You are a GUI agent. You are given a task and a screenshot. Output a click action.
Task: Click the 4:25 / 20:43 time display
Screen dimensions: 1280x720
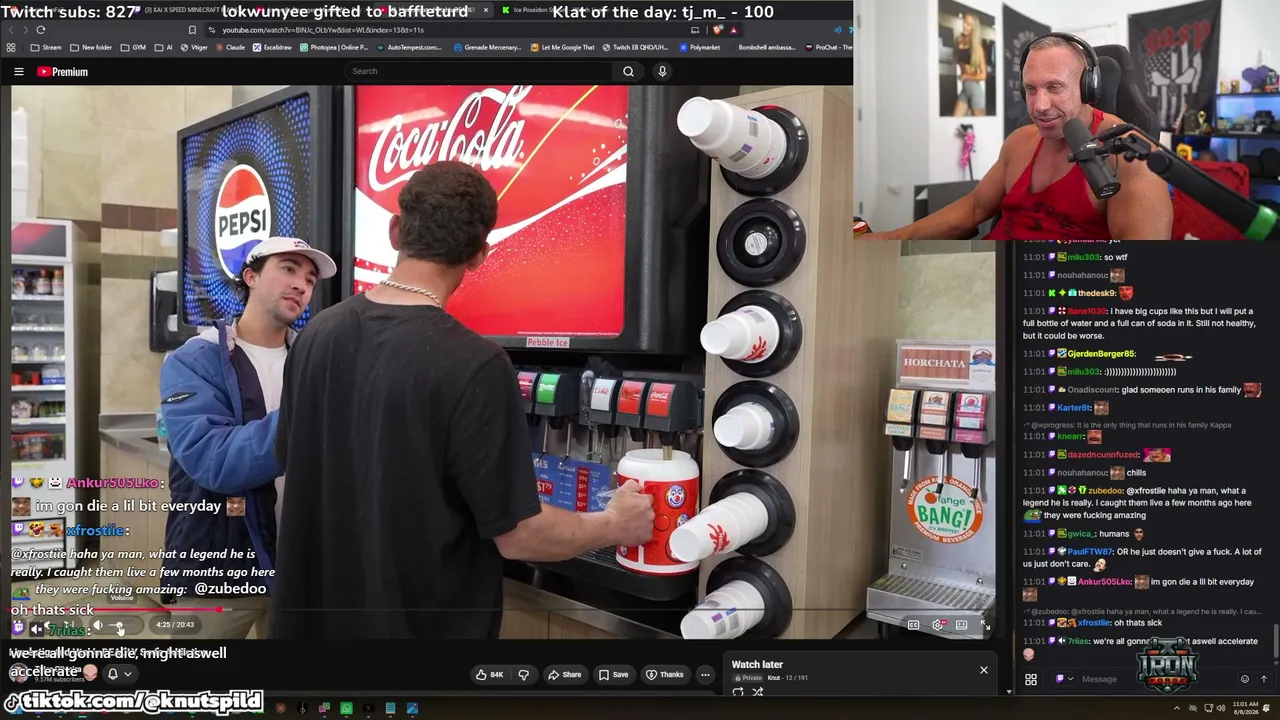point(175,625)
